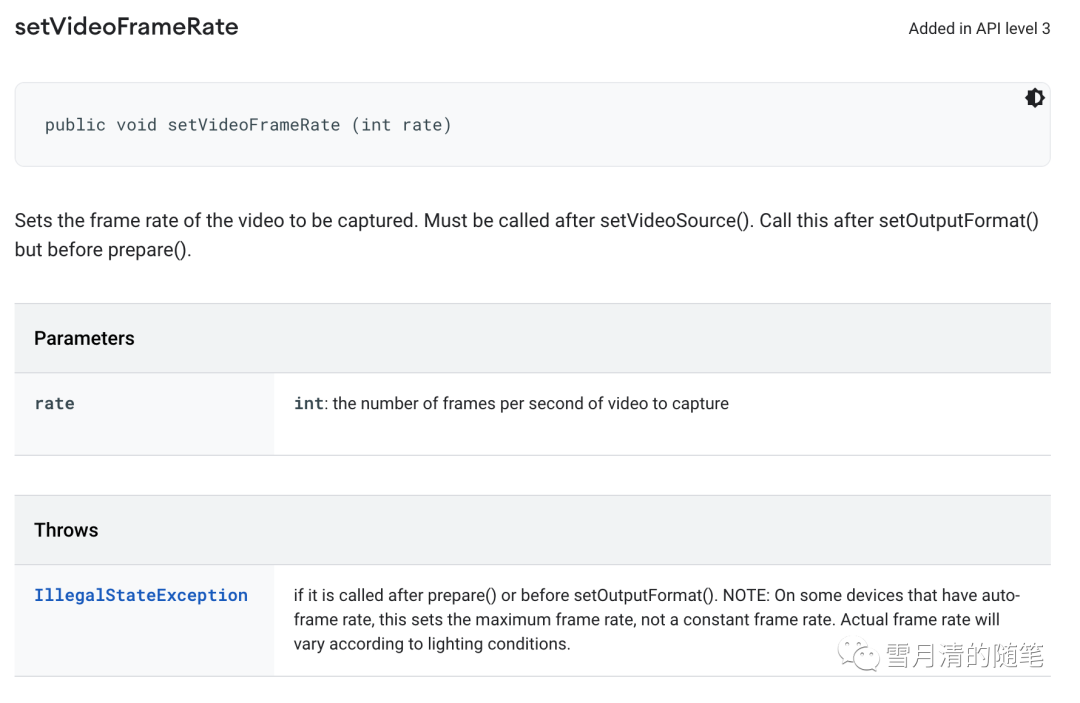Screen dimensions: 1080x703
Task: Toggle the code block dark theme icon
Action: (x=1035, y=98)
